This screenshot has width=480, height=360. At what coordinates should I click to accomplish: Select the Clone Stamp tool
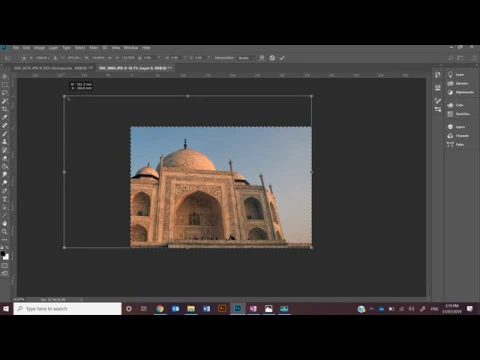pyautogui.click(x=5, y=142)
